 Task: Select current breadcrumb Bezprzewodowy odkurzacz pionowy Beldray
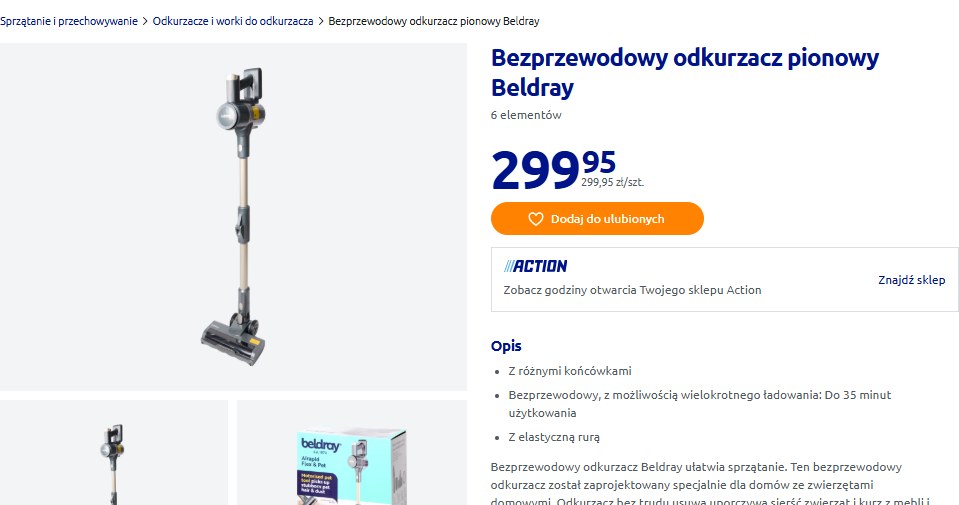[x=434, y=21]
